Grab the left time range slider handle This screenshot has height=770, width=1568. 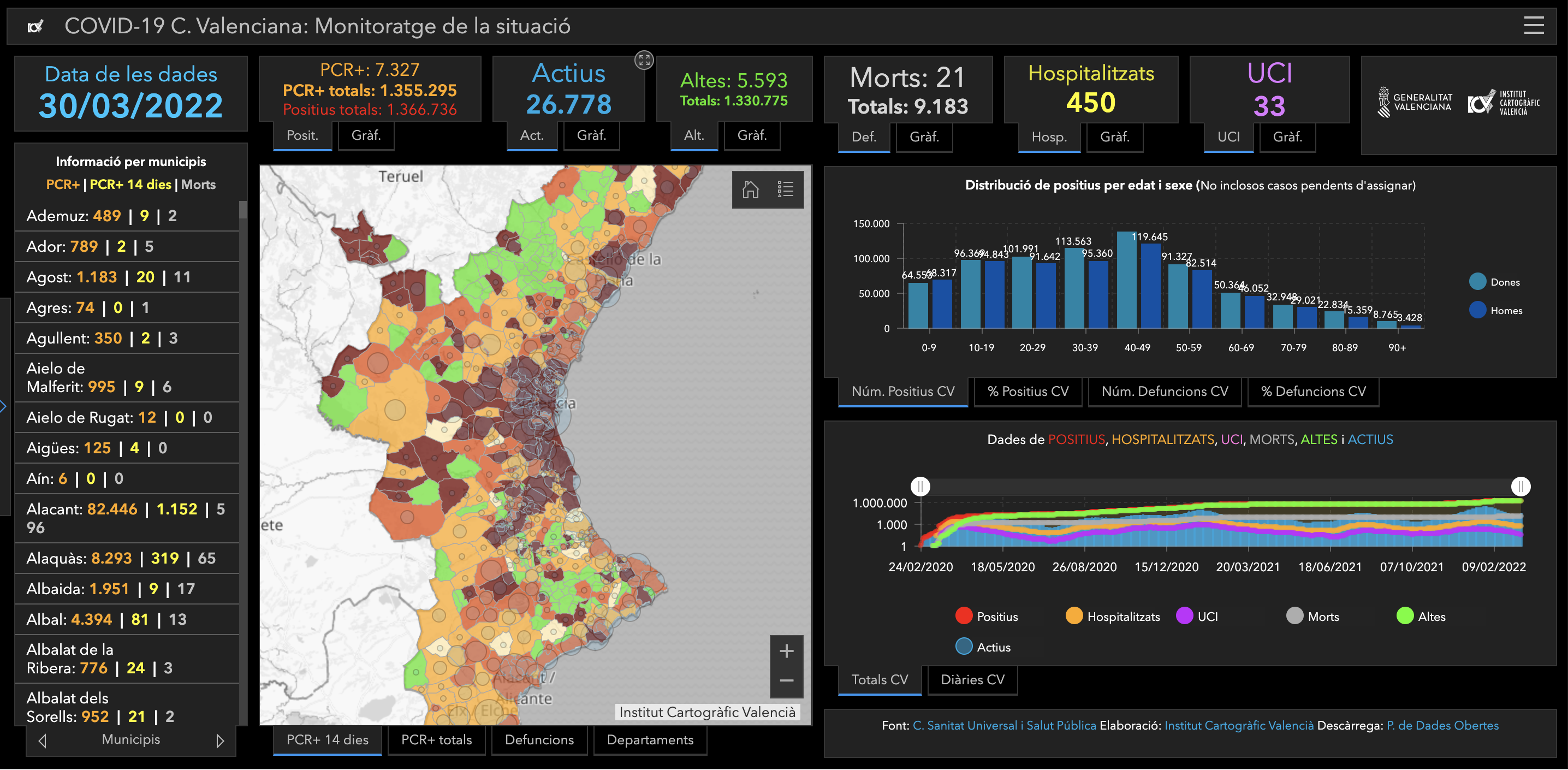pos(920,487)
